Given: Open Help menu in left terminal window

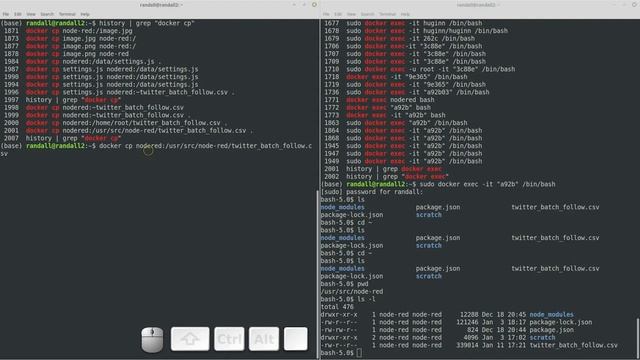Looking at the screenshot, I should [x=85, y=14].
